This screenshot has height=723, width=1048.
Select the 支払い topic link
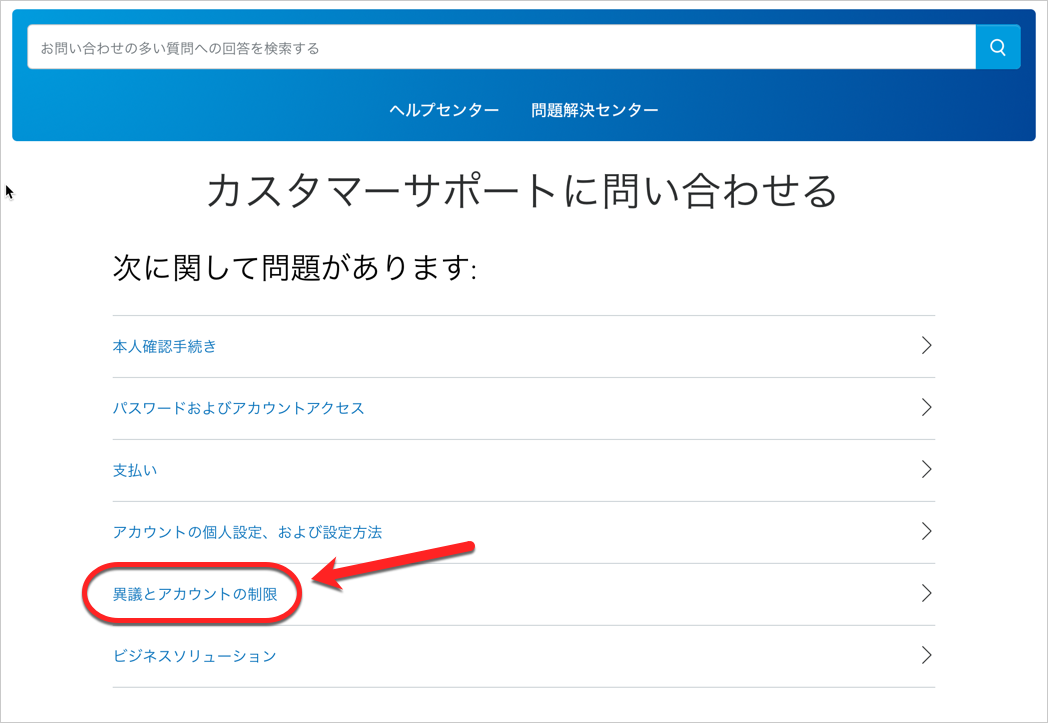pyautogui.click(x=135, y=470)
